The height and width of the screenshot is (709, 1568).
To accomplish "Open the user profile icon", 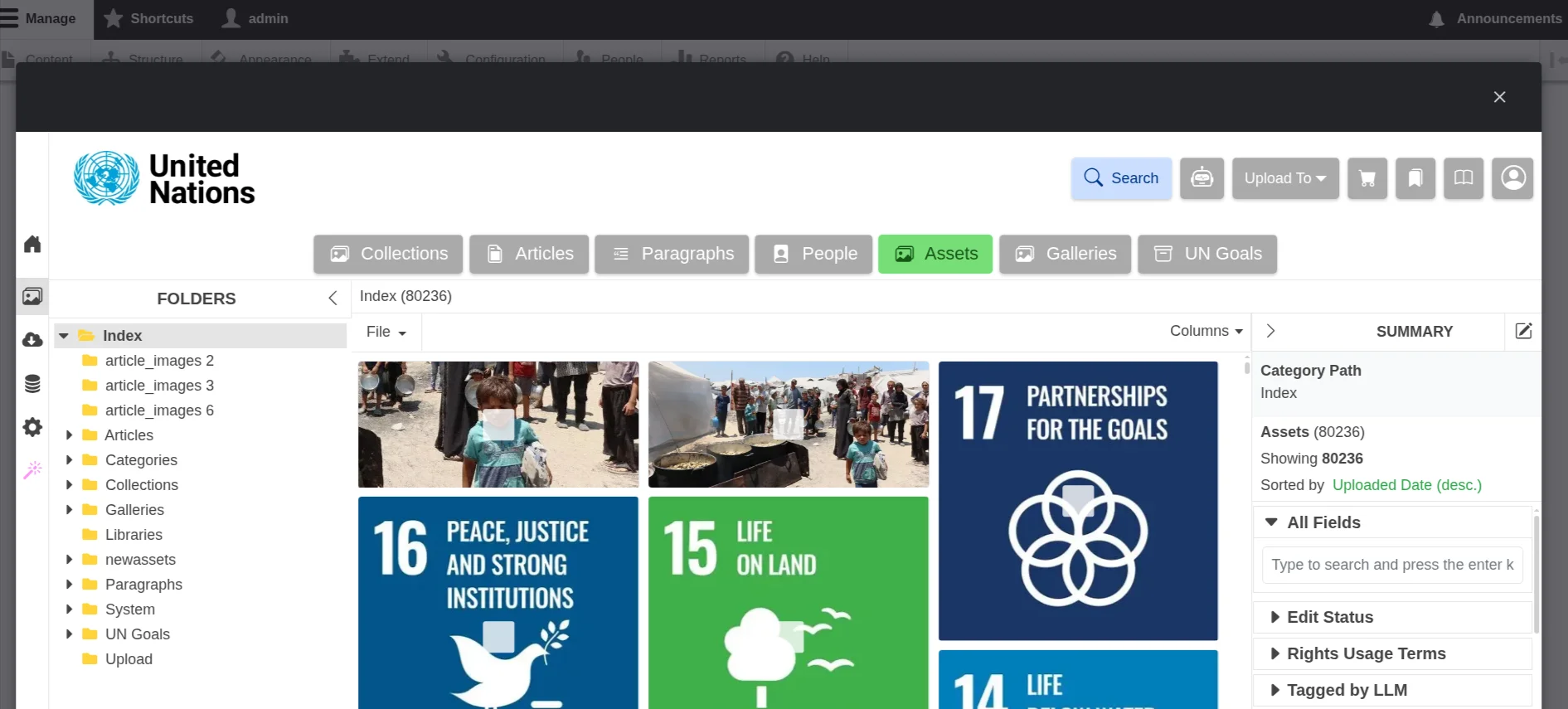I will (1512, 178).
